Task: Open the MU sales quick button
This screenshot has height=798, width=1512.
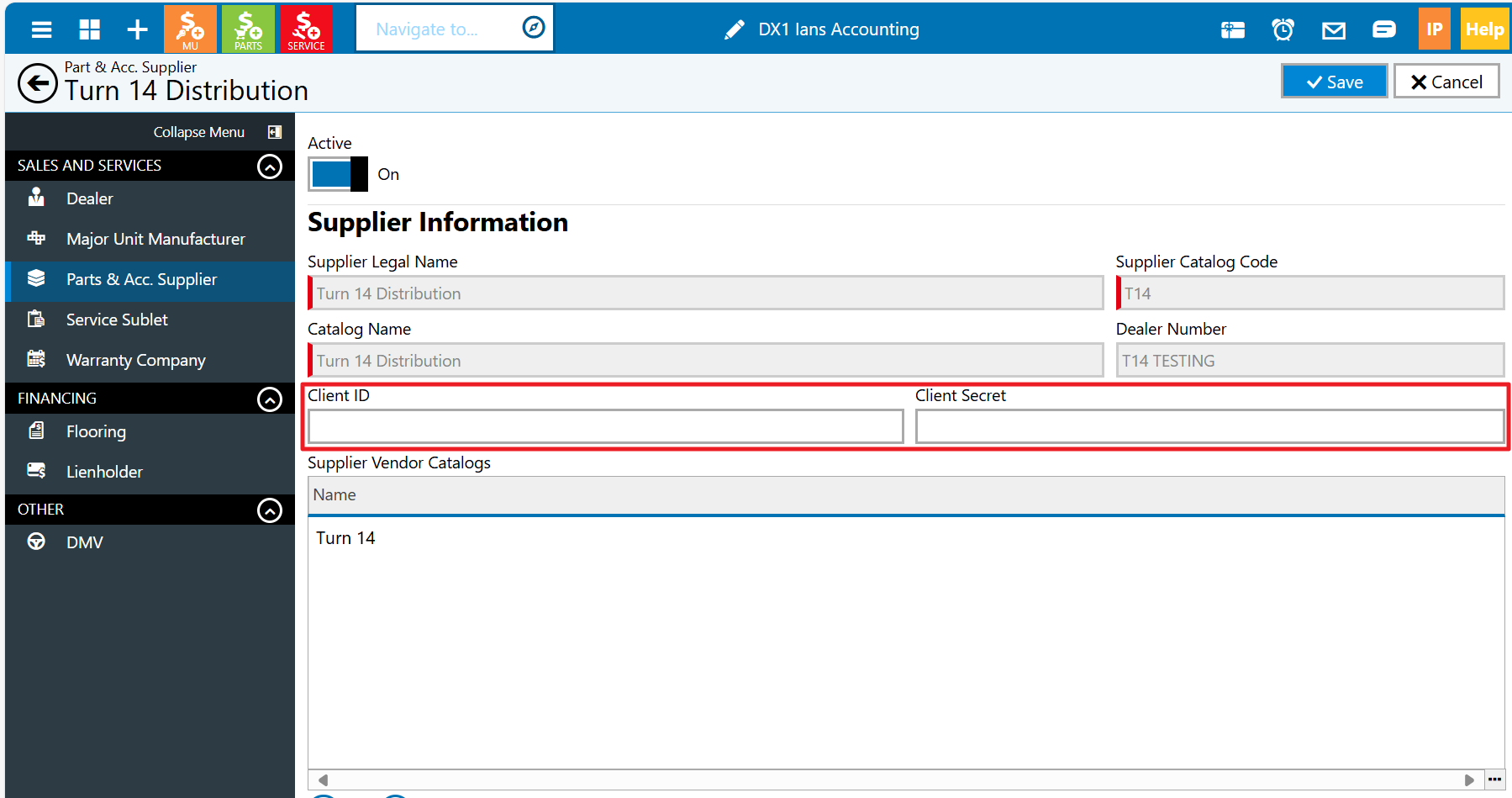Action: click(190, 29)
